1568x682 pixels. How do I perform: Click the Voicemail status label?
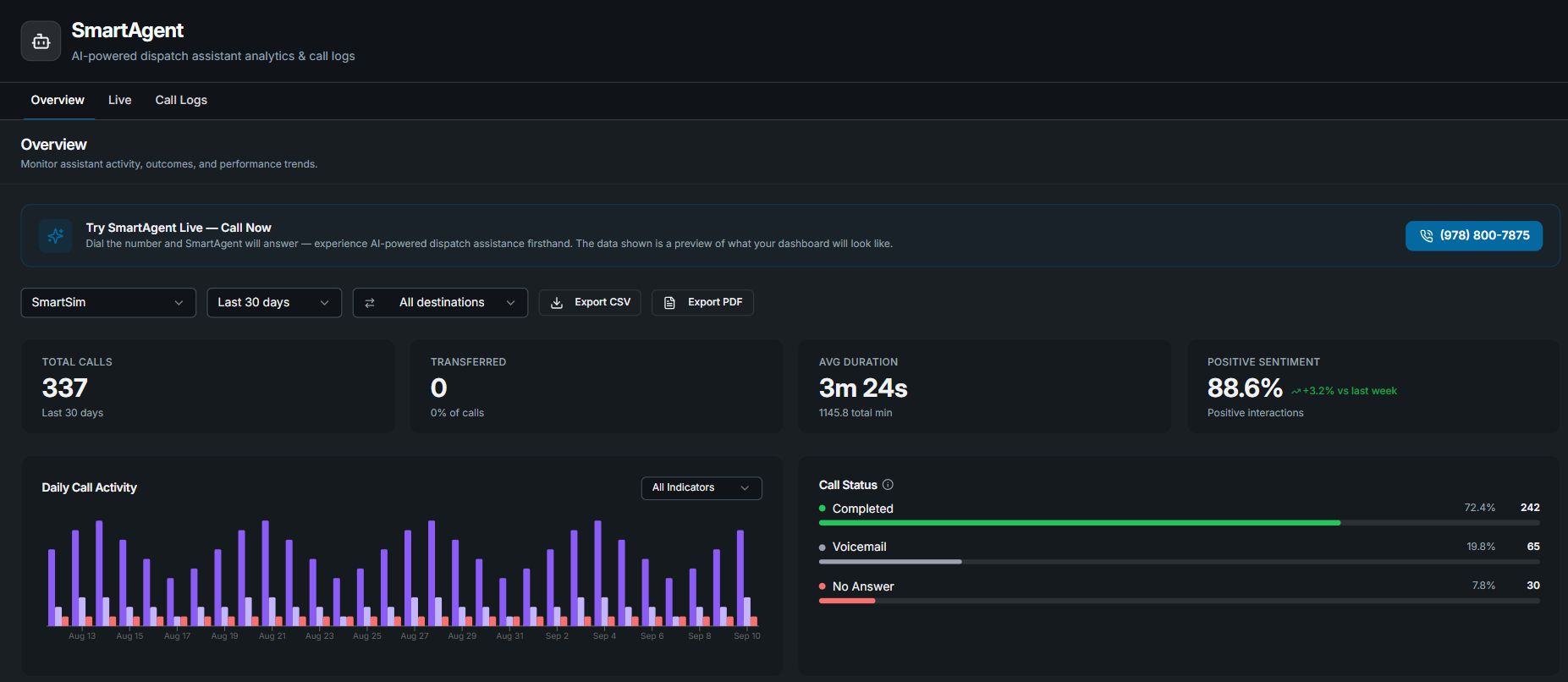coord(859,547)
